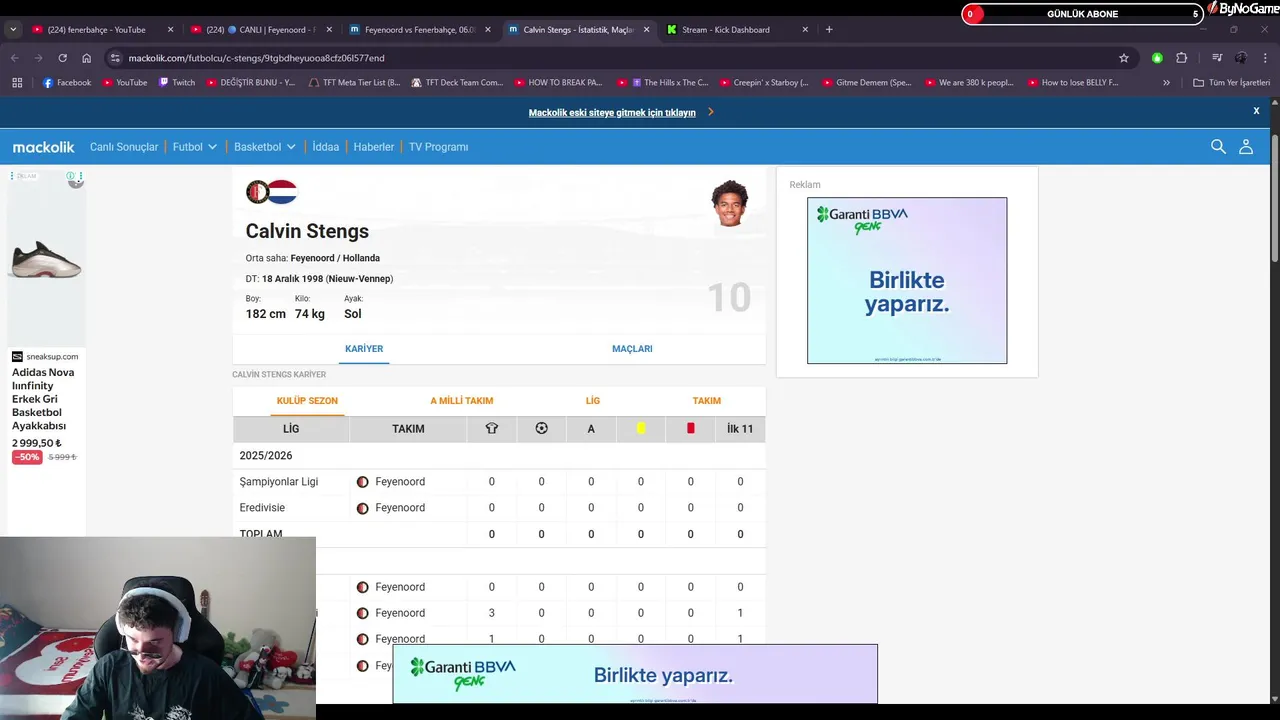The image size is (1280, 720).
Task: Open the mackolik search icon
Action: click(1218, 147)
